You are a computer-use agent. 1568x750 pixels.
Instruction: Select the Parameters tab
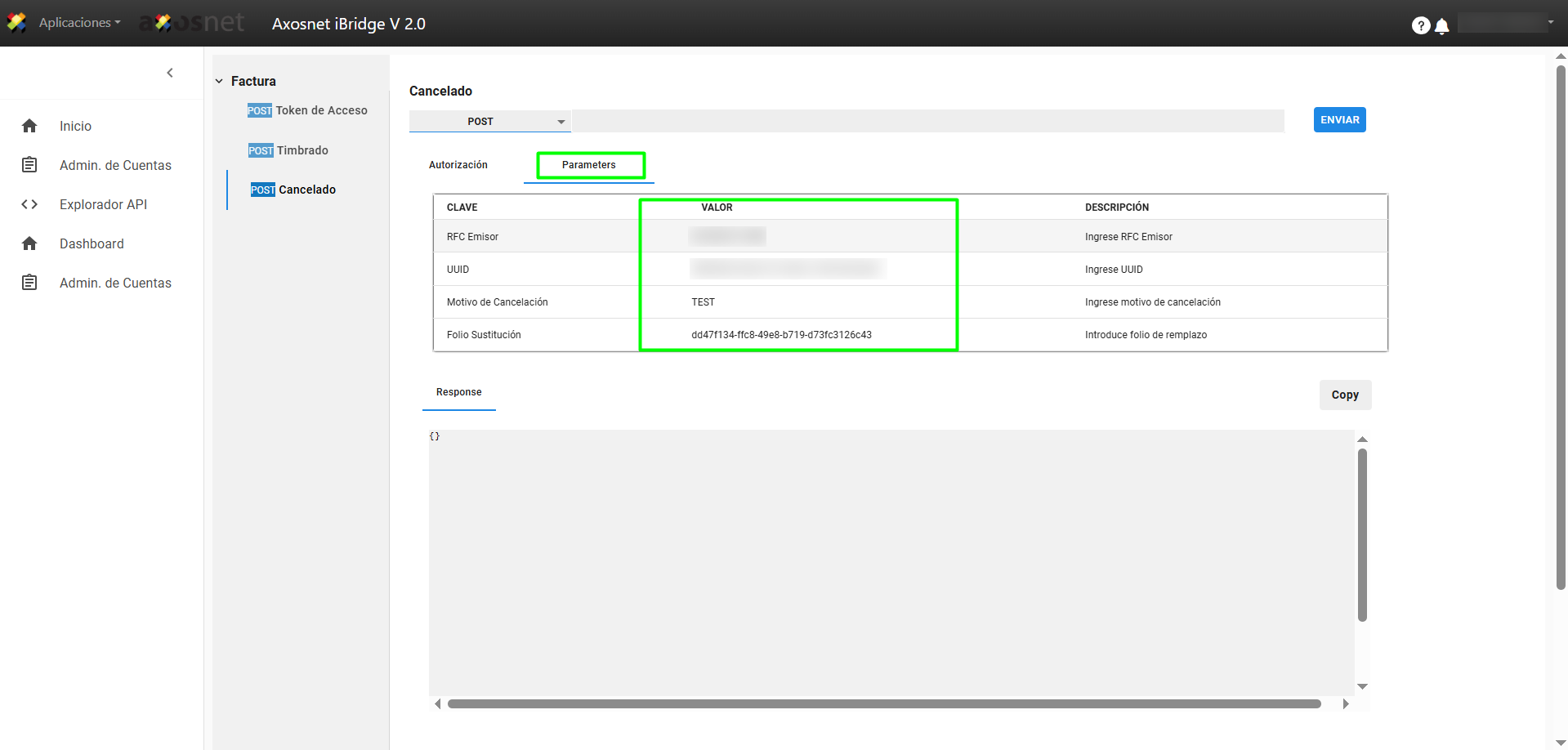[x=589, y=165]
